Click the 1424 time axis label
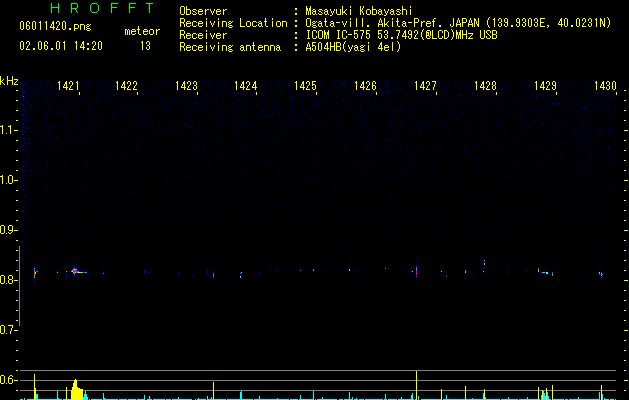Screen dimensions: 629x400 point(246,85)
